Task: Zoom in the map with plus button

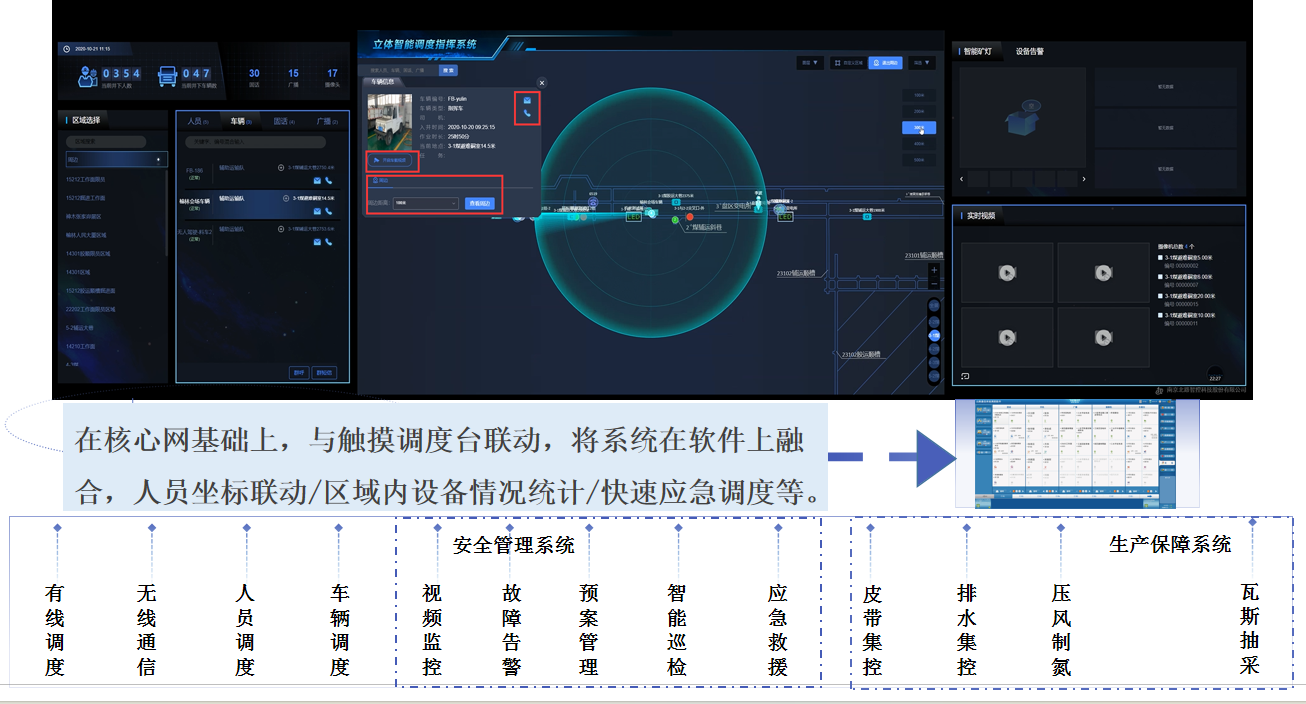Action: tap(934, 270)
